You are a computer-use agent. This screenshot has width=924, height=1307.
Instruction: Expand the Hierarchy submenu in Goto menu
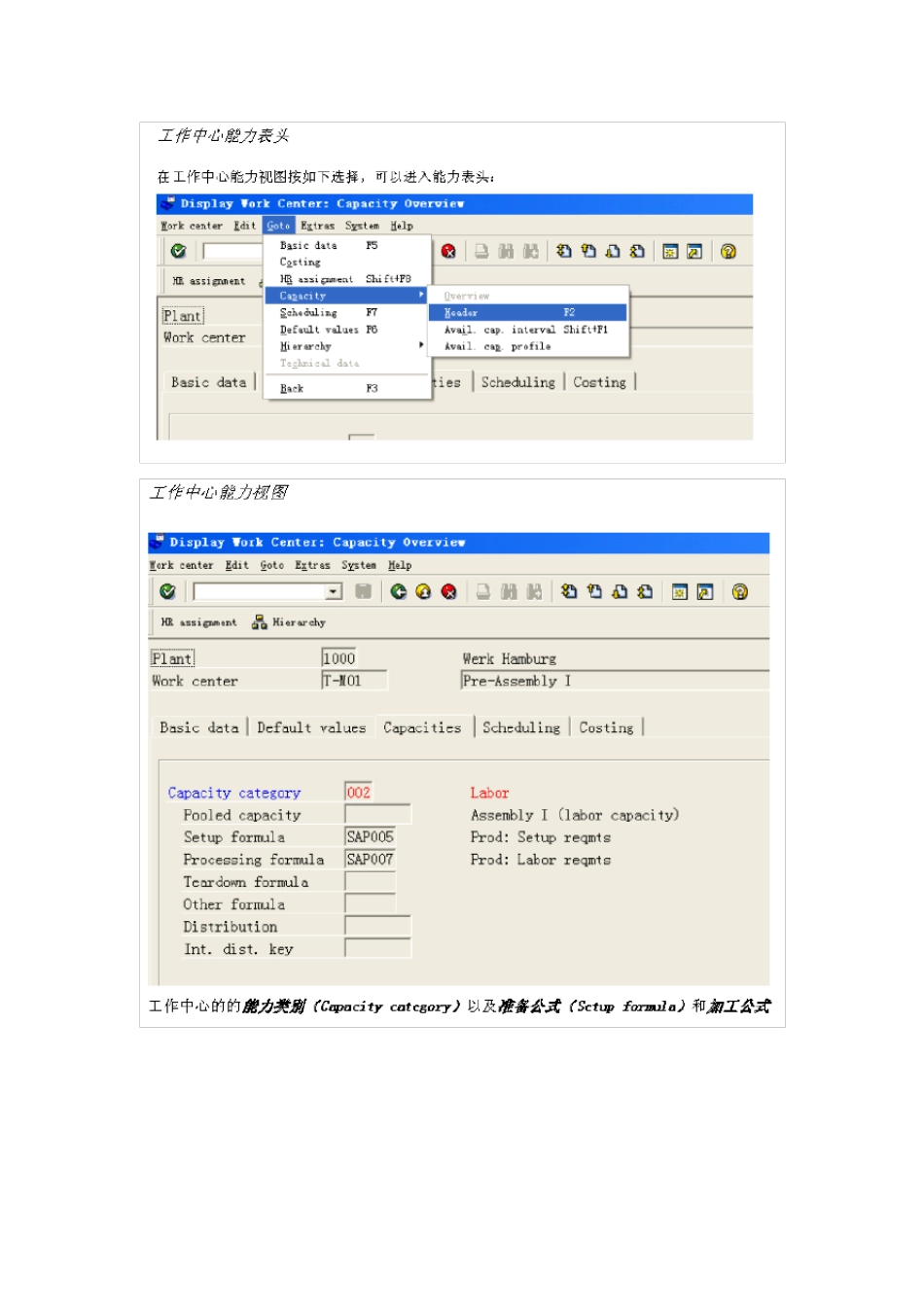click(x=347, y=346)
